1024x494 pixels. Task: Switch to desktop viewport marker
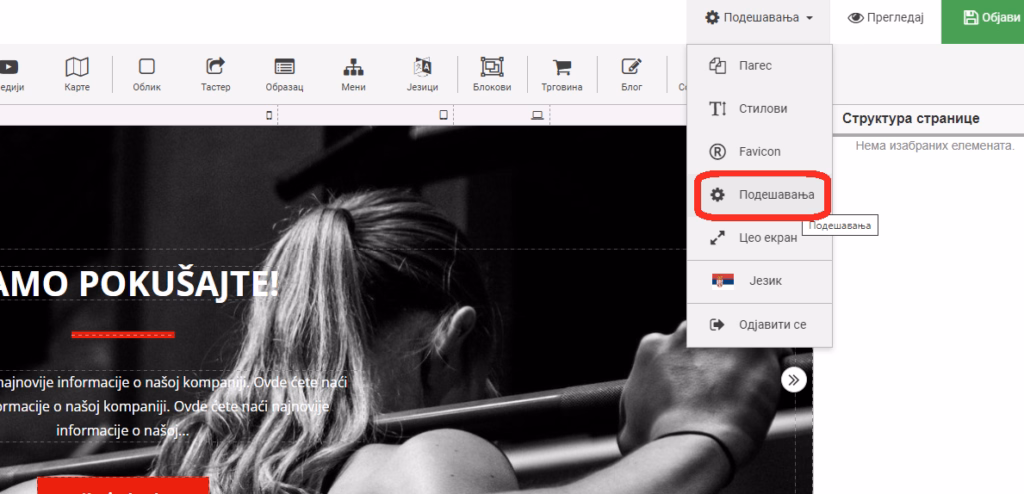[537, 116]
